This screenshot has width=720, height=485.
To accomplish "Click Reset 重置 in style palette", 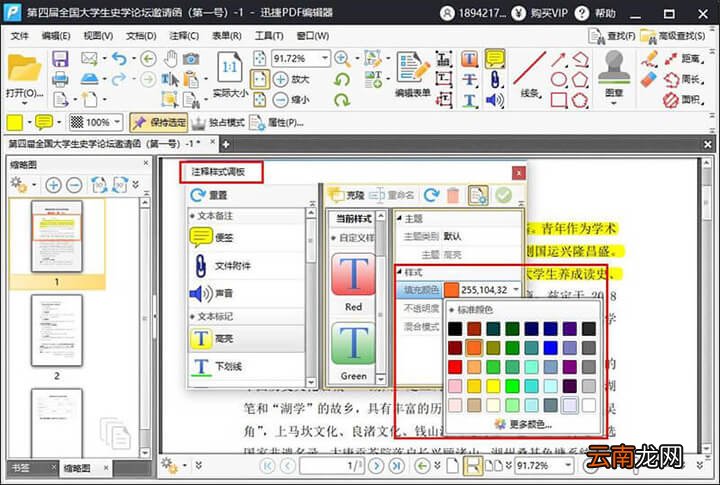I will click(209, 195).
